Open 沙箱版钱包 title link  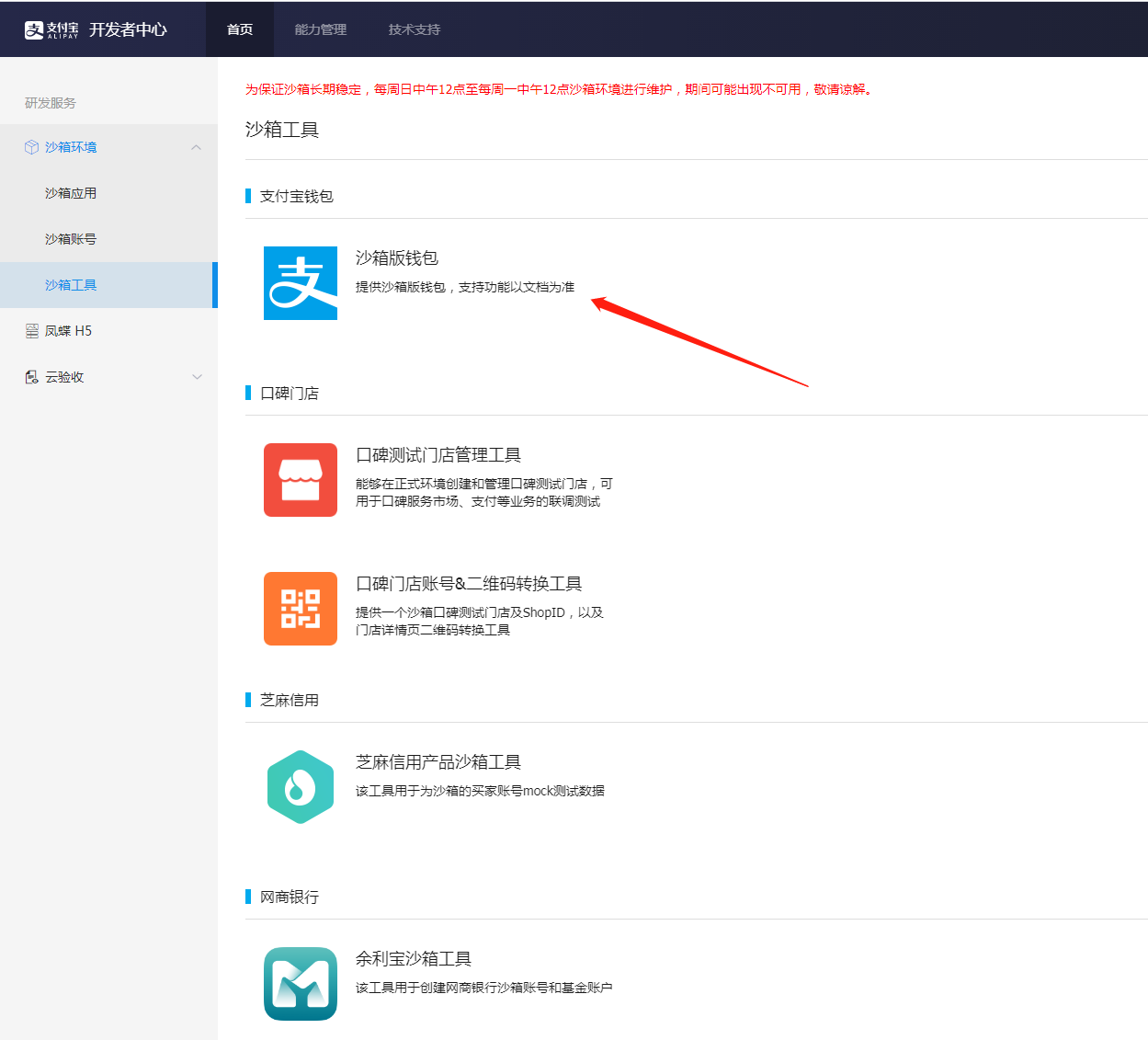pos(397,258)
